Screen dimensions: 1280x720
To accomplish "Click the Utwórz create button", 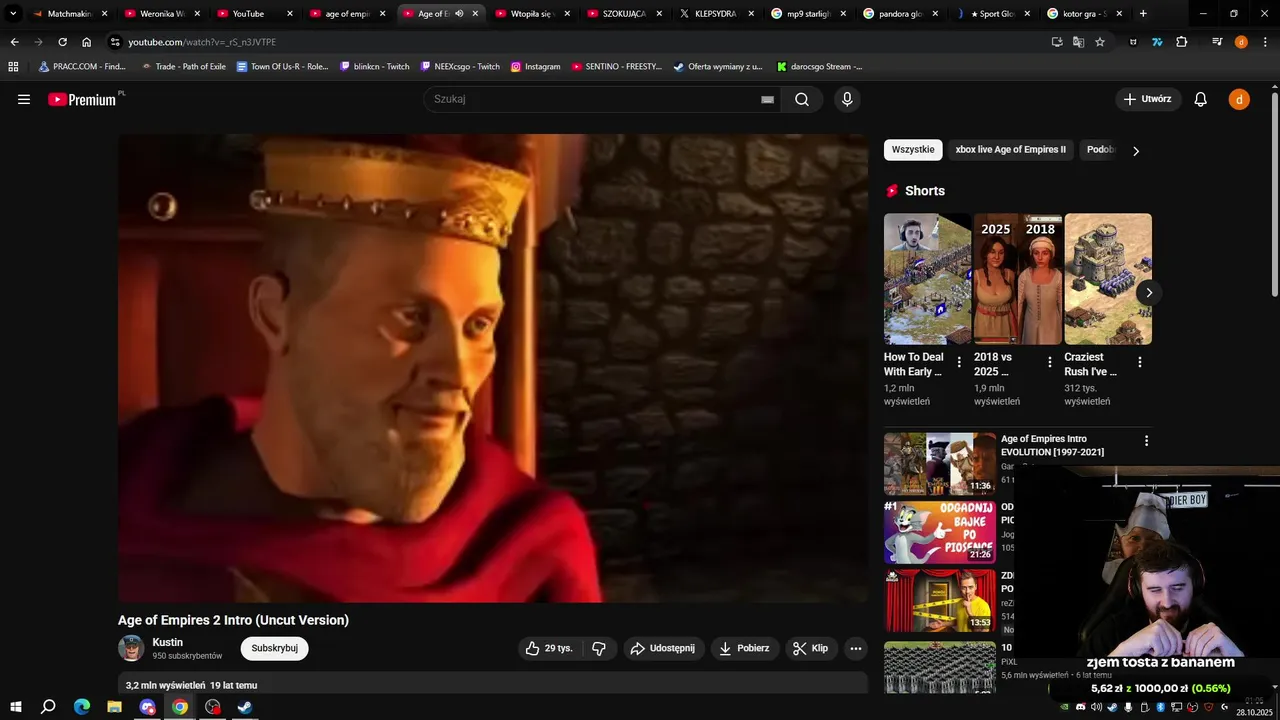I will 1148,99.
